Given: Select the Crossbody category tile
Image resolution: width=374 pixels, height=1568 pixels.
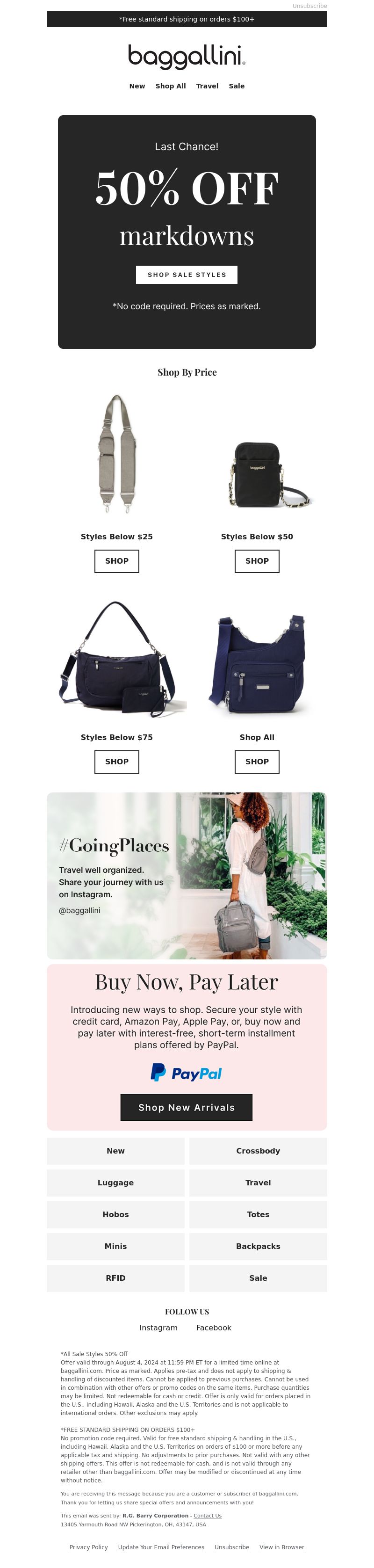Looking at the screenshot, I should point(258,1150).
